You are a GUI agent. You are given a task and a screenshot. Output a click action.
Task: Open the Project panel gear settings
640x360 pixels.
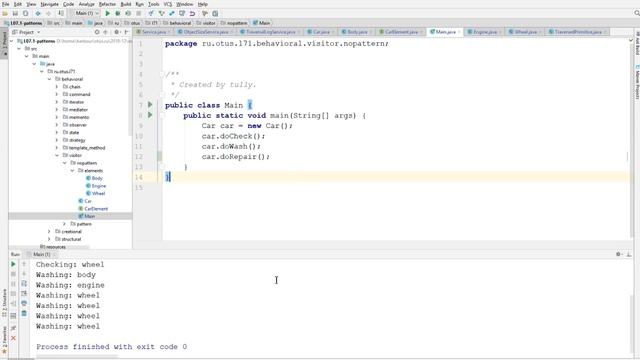[x=117, y=32]
